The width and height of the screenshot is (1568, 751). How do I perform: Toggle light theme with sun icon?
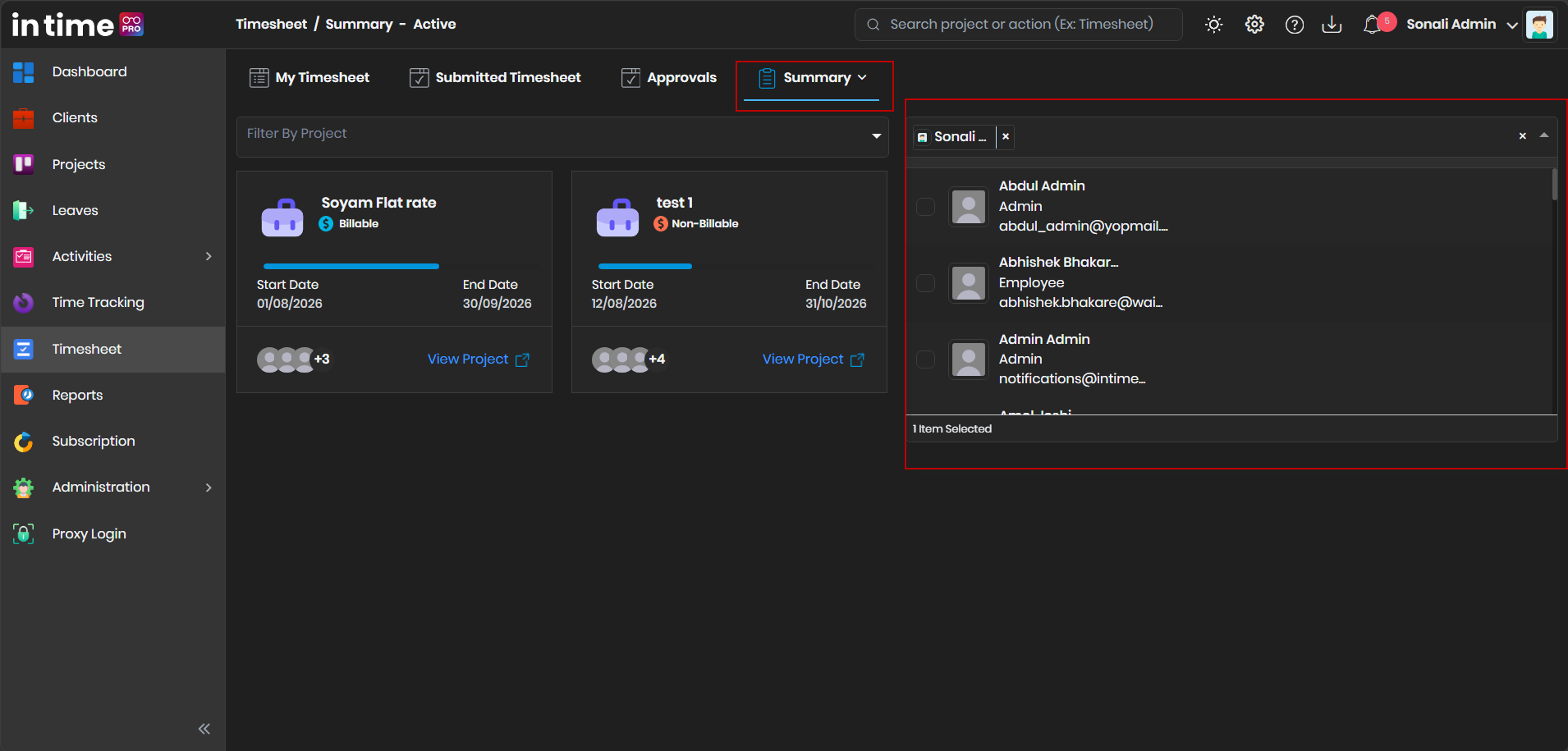(x=1214, y=25)
